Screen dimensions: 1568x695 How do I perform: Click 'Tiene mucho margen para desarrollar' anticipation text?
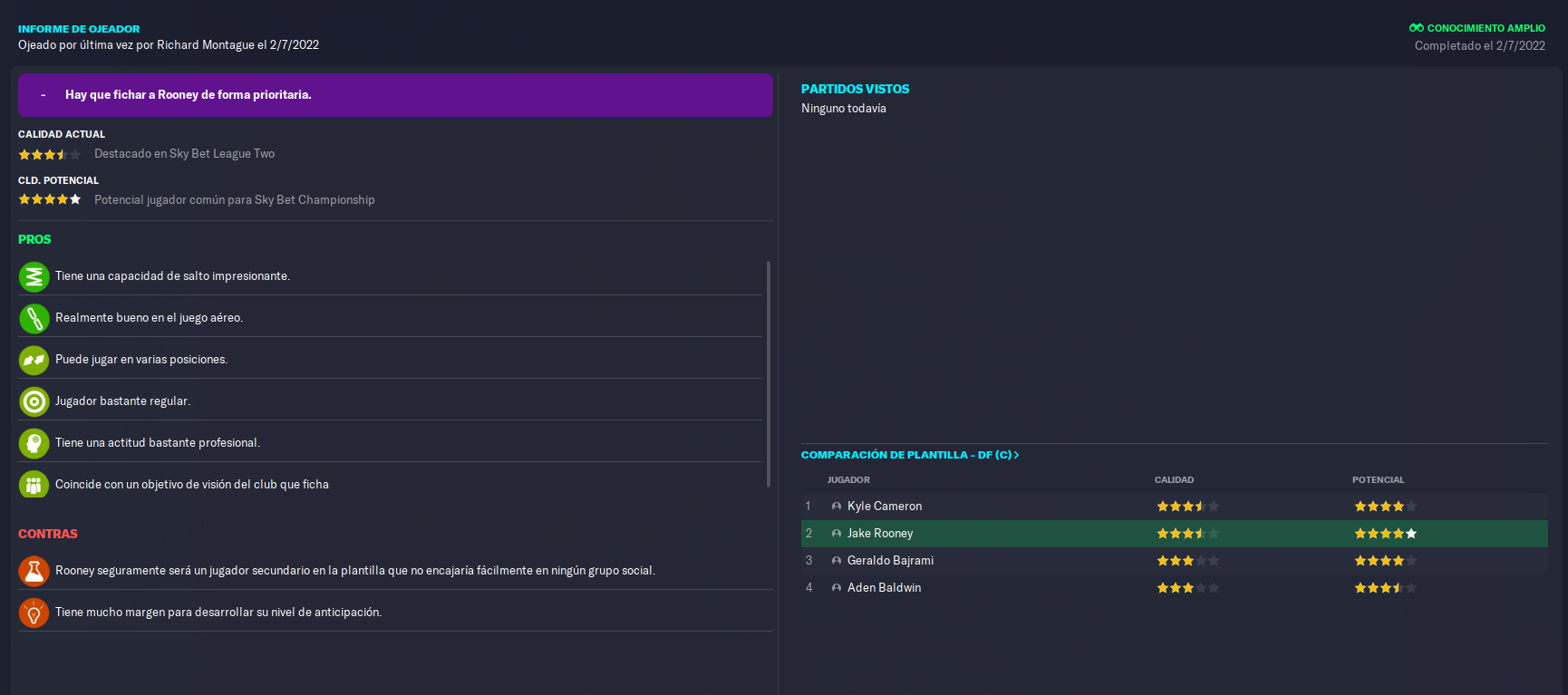[218, 613]
